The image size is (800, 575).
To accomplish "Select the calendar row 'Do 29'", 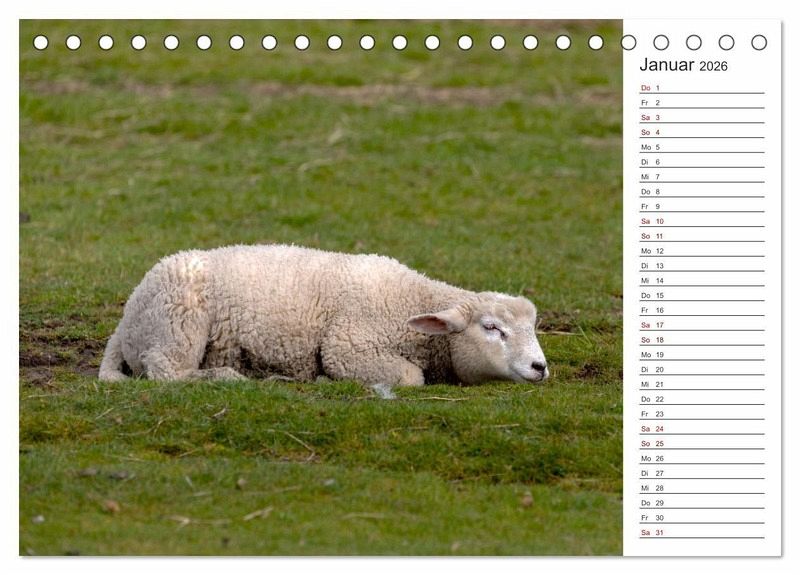I will [702, 502].
